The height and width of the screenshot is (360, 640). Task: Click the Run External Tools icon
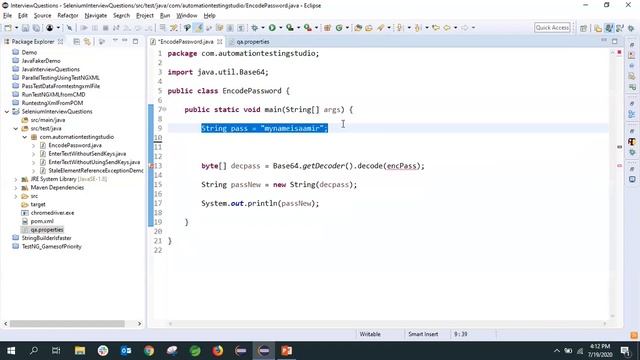coord(308,28)
